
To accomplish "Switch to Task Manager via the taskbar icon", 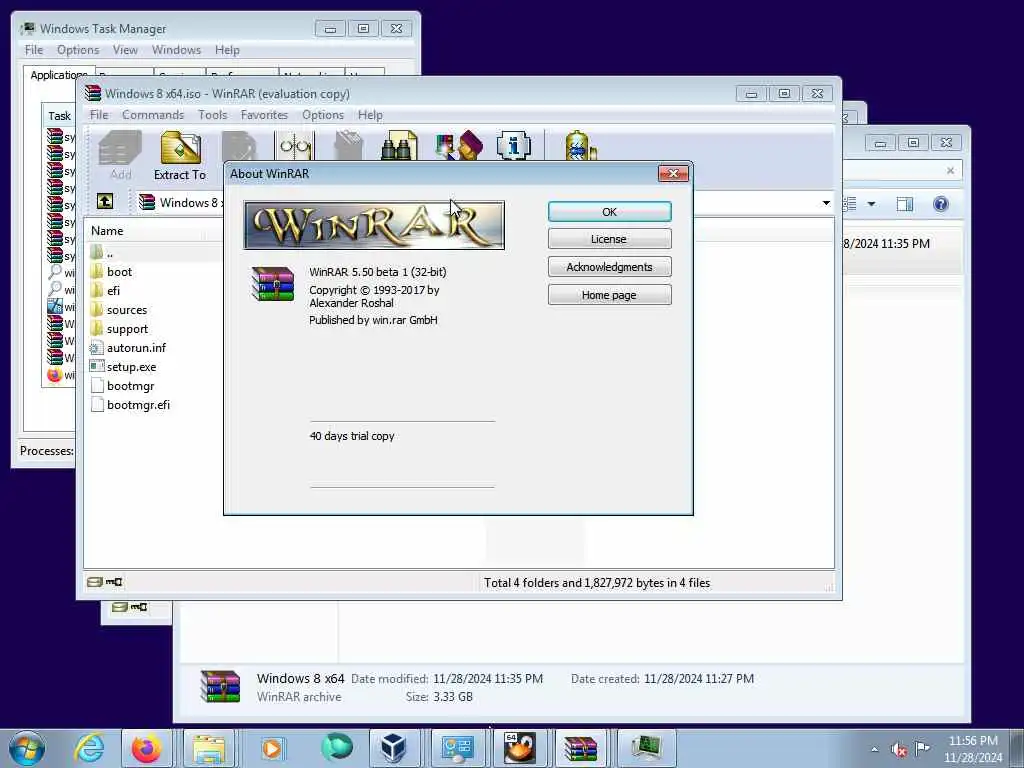I will coord(645,748).
